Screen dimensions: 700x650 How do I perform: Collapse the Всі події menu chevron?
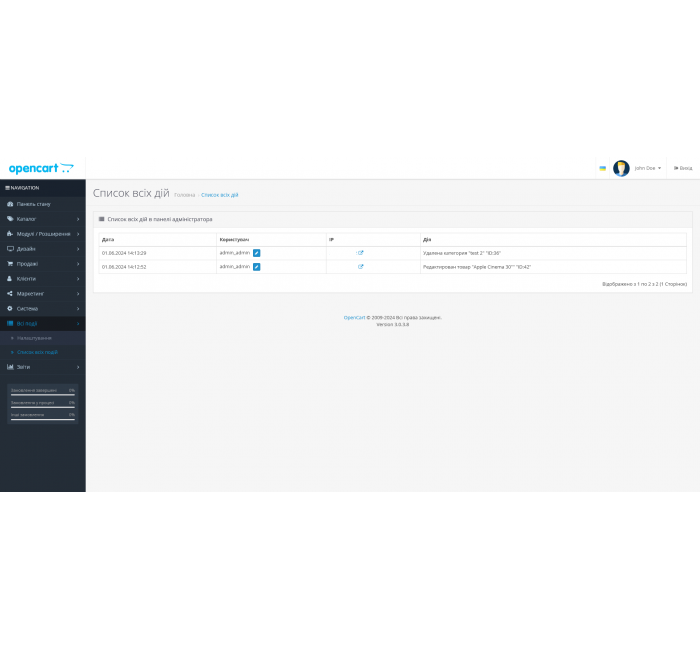tap(78, 324)
